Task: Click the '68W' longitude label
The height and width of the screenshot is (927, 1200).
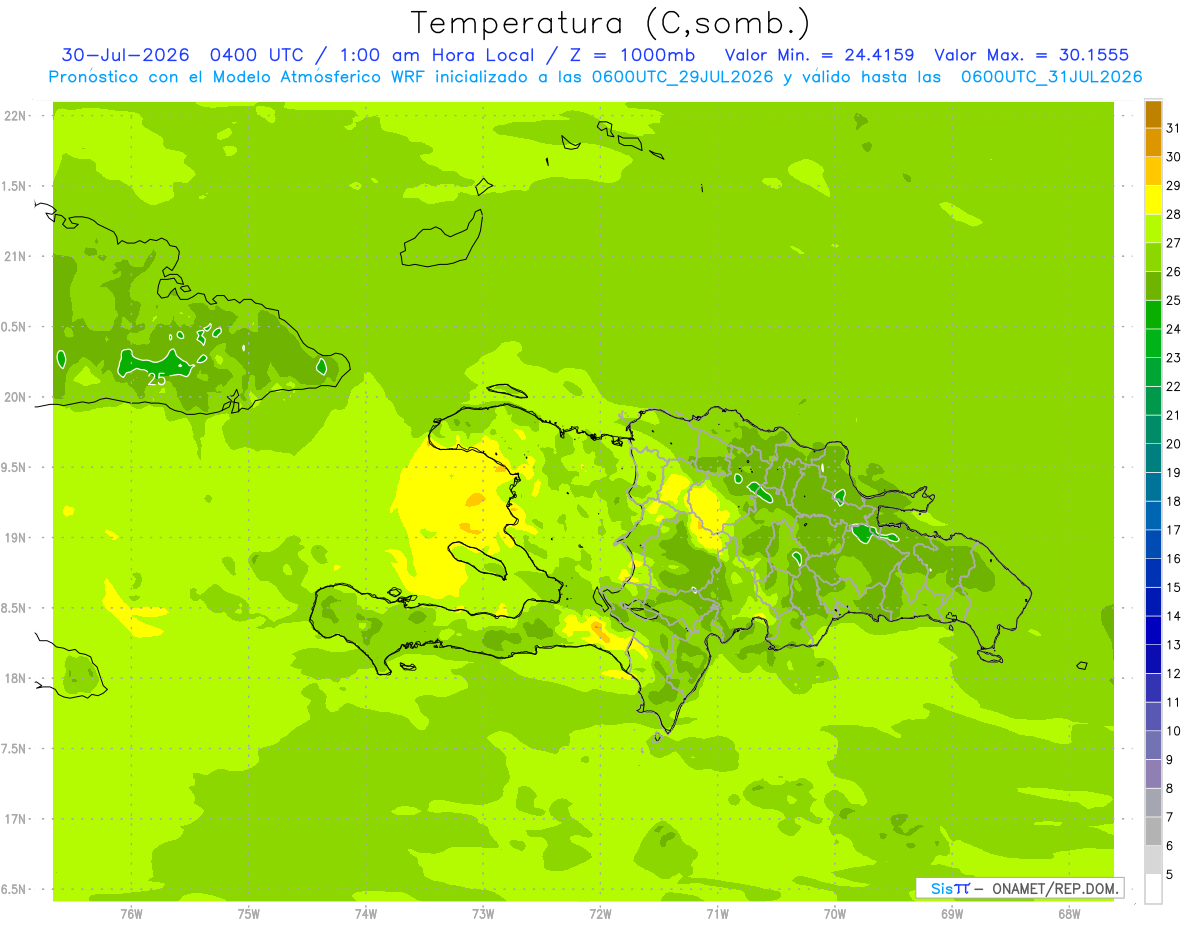Action: (x=1069, y=913)
